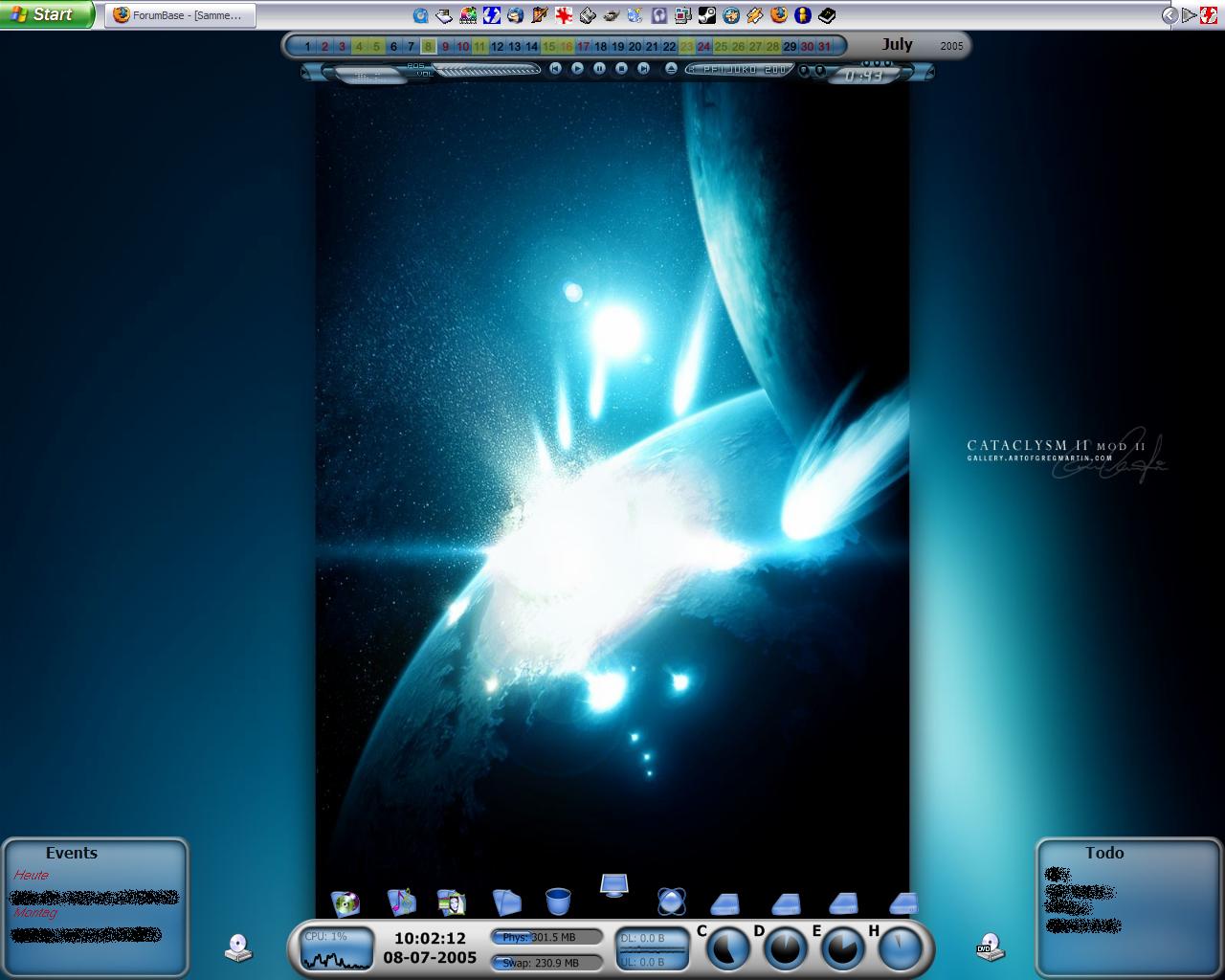Open the Firefox icon in quick launch bar

coord(779,15)
